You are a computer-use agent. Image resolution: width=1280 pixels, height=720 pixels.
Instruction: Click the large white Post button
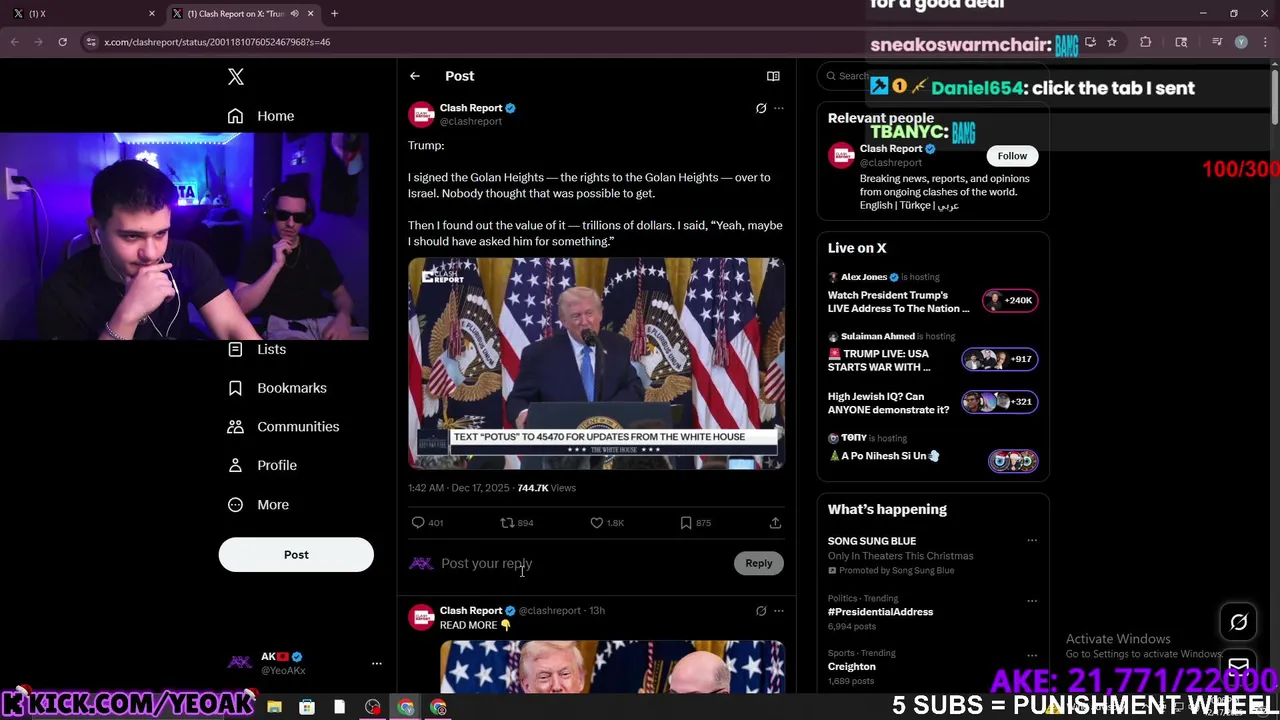(296, 555)
